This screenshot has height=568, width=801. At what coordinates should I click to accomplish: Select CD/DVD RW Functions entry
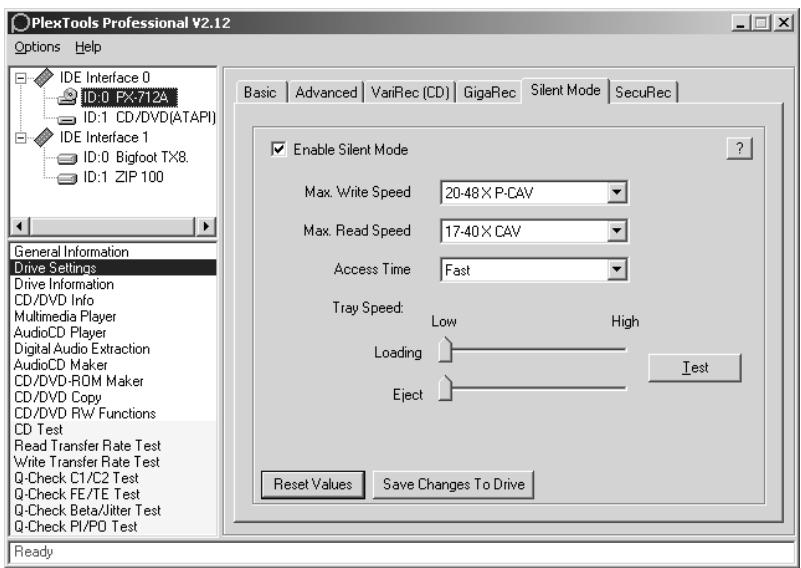(113, 413)
